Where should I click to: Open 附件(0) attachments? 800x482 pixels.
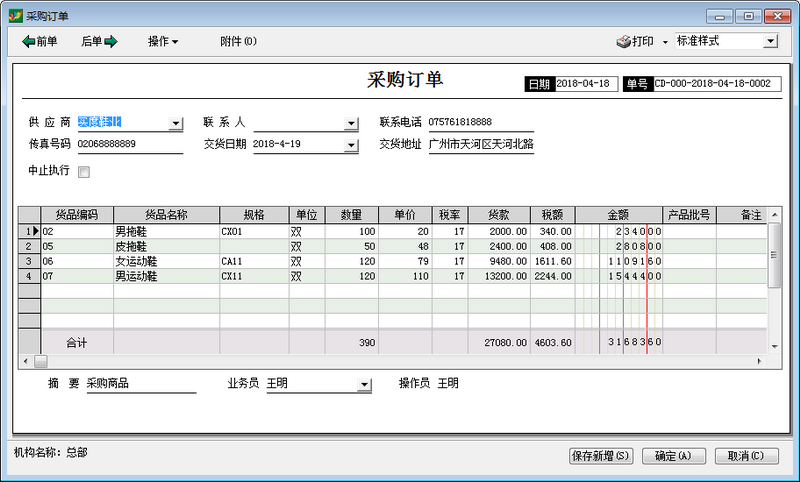click(x=238, y=41)
